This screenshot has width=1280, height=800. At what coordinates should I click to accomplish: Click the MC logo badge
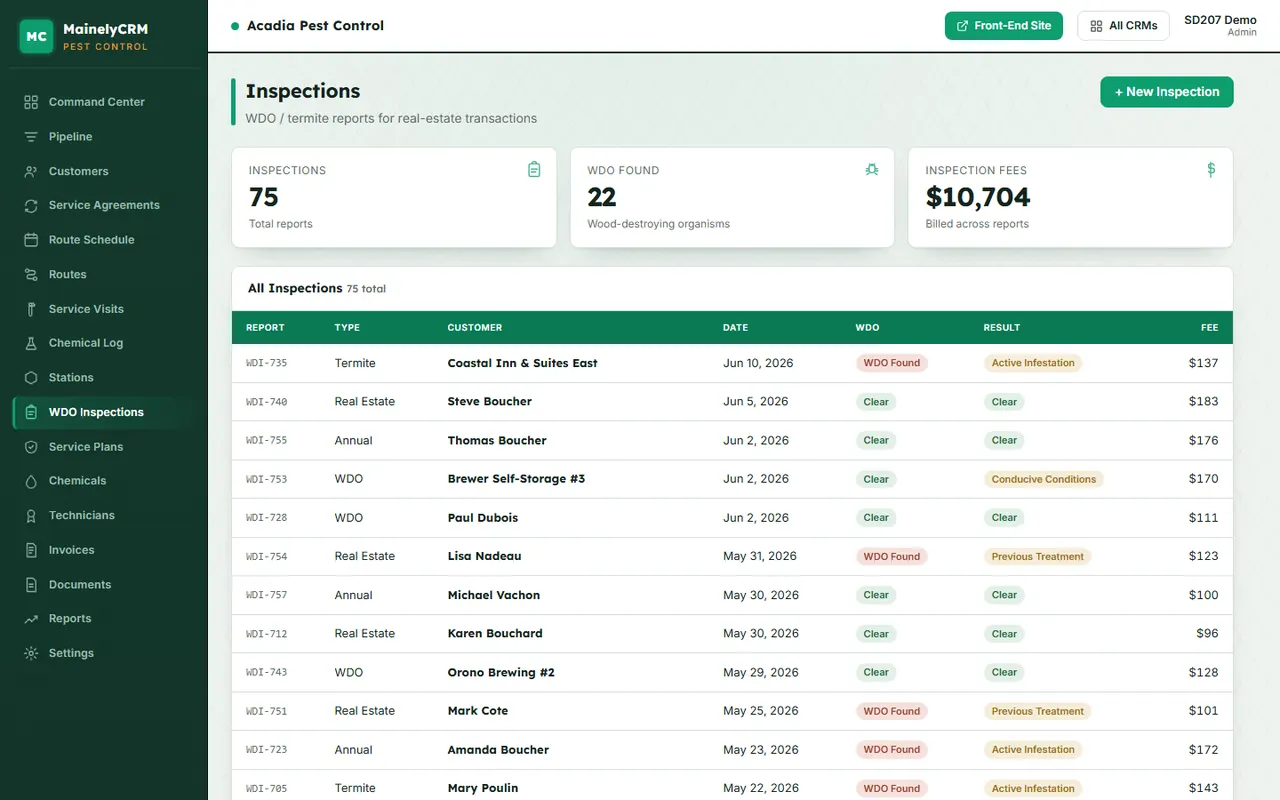(x=36, y=36)
